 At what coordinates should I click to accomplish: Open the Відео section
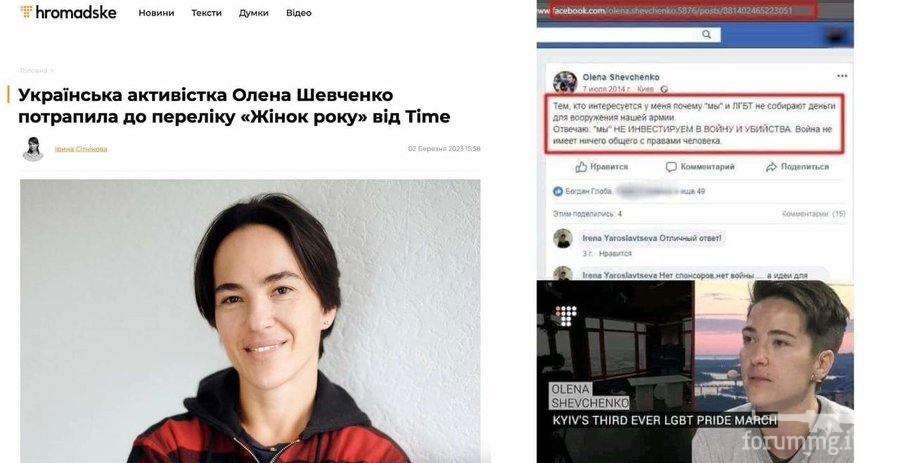[298, 13]
